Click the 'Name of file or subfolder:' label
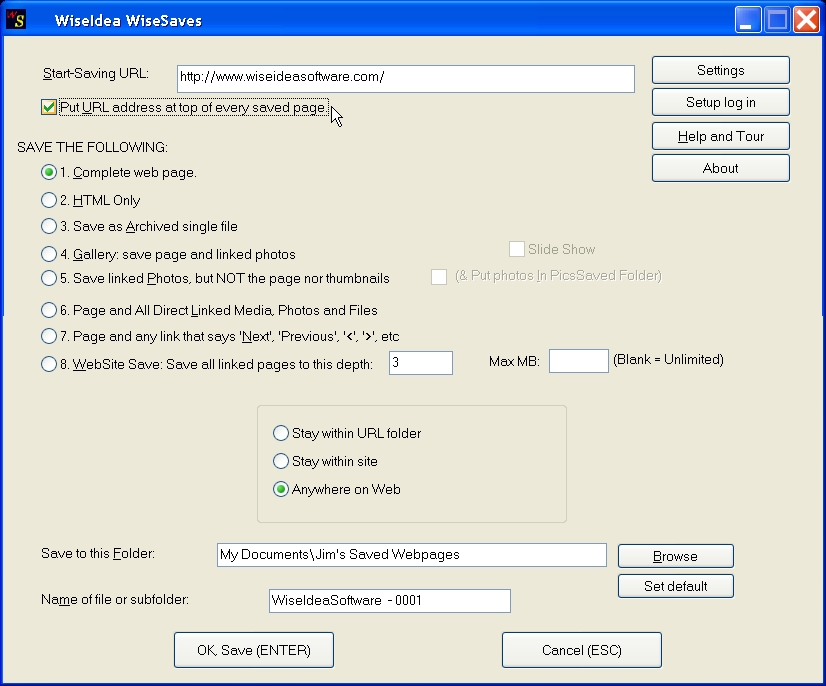 point(115,600)
